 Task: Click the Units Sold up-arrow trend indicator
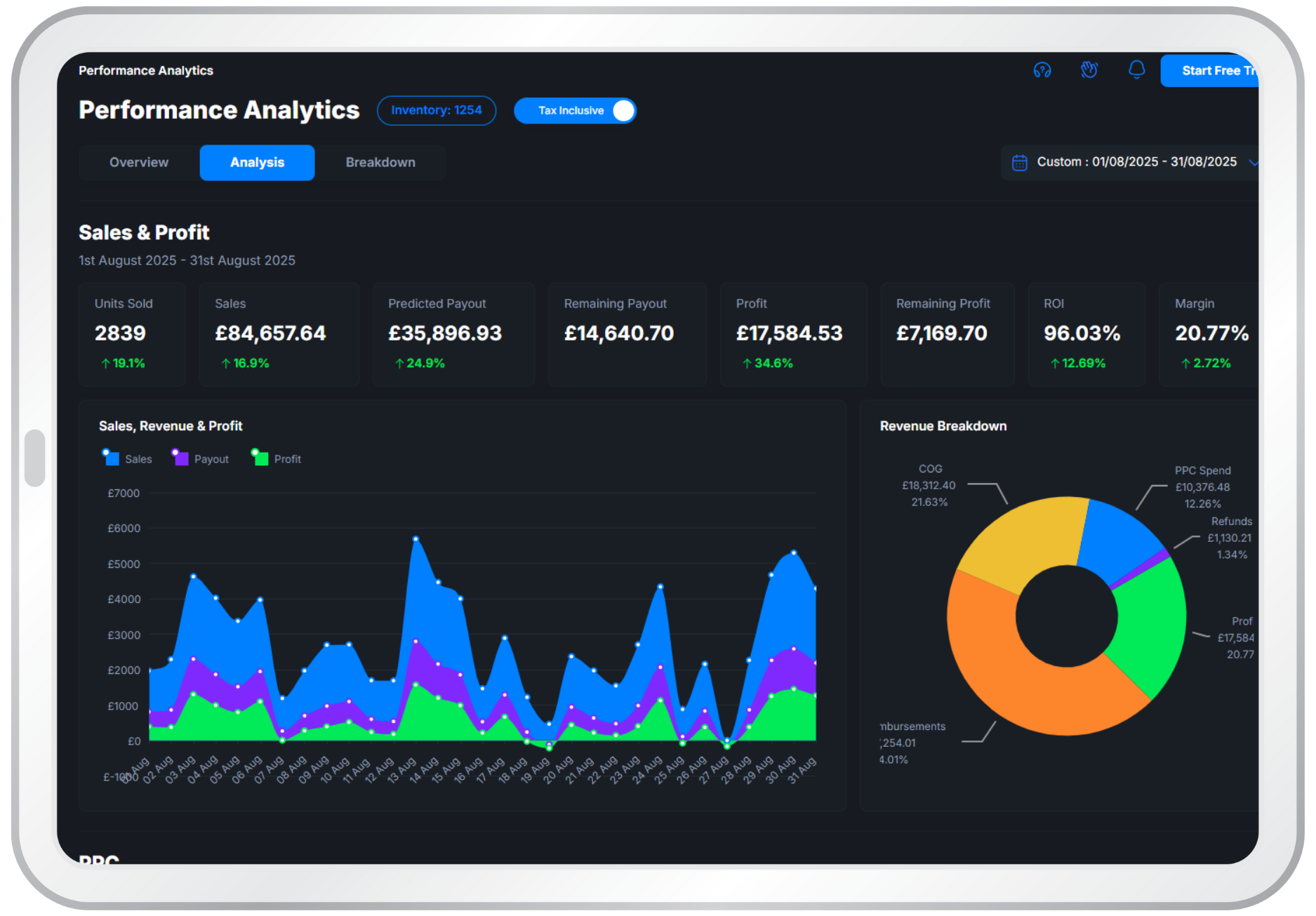(x=106, y=364)
